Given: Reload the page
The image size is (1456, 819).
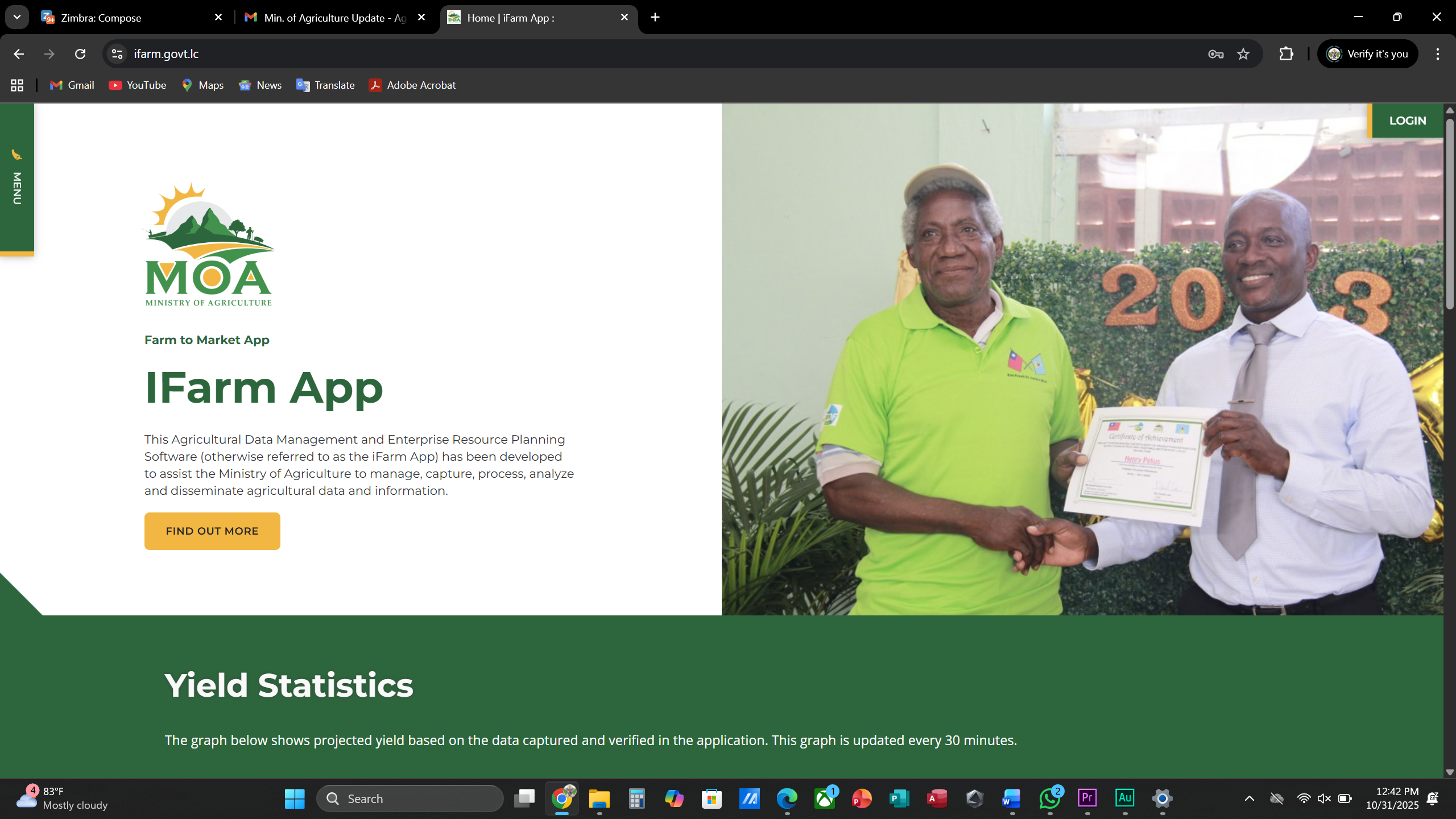Looking at the screenshot, I should [x=80, y=54].
